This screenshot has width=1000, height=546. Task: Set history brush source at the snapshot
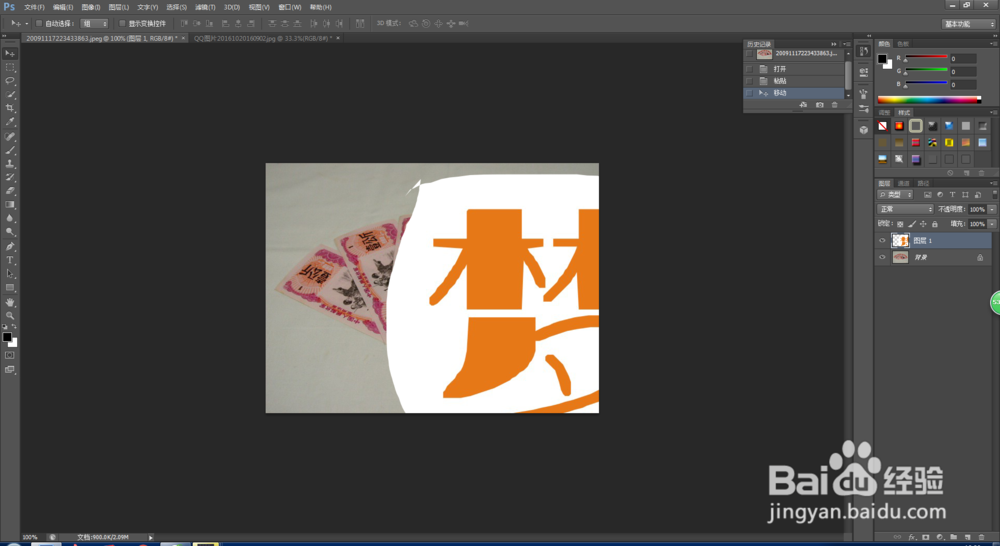click(x=749, y=54)
